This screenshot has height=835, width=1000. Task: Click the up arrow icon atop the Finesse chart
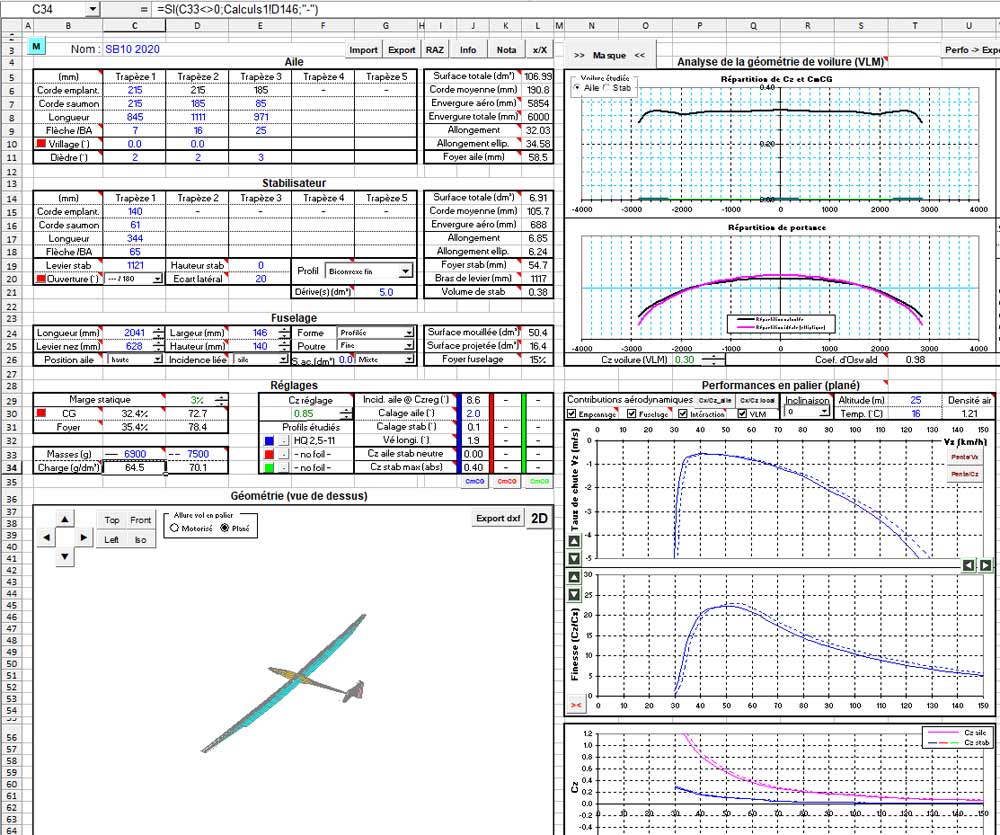(574, 578)
